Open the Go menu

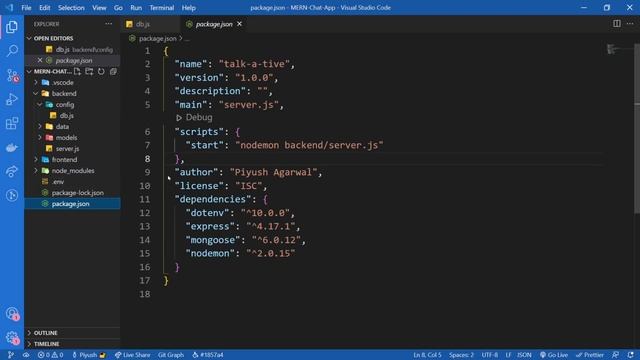[x=118, y=8]
